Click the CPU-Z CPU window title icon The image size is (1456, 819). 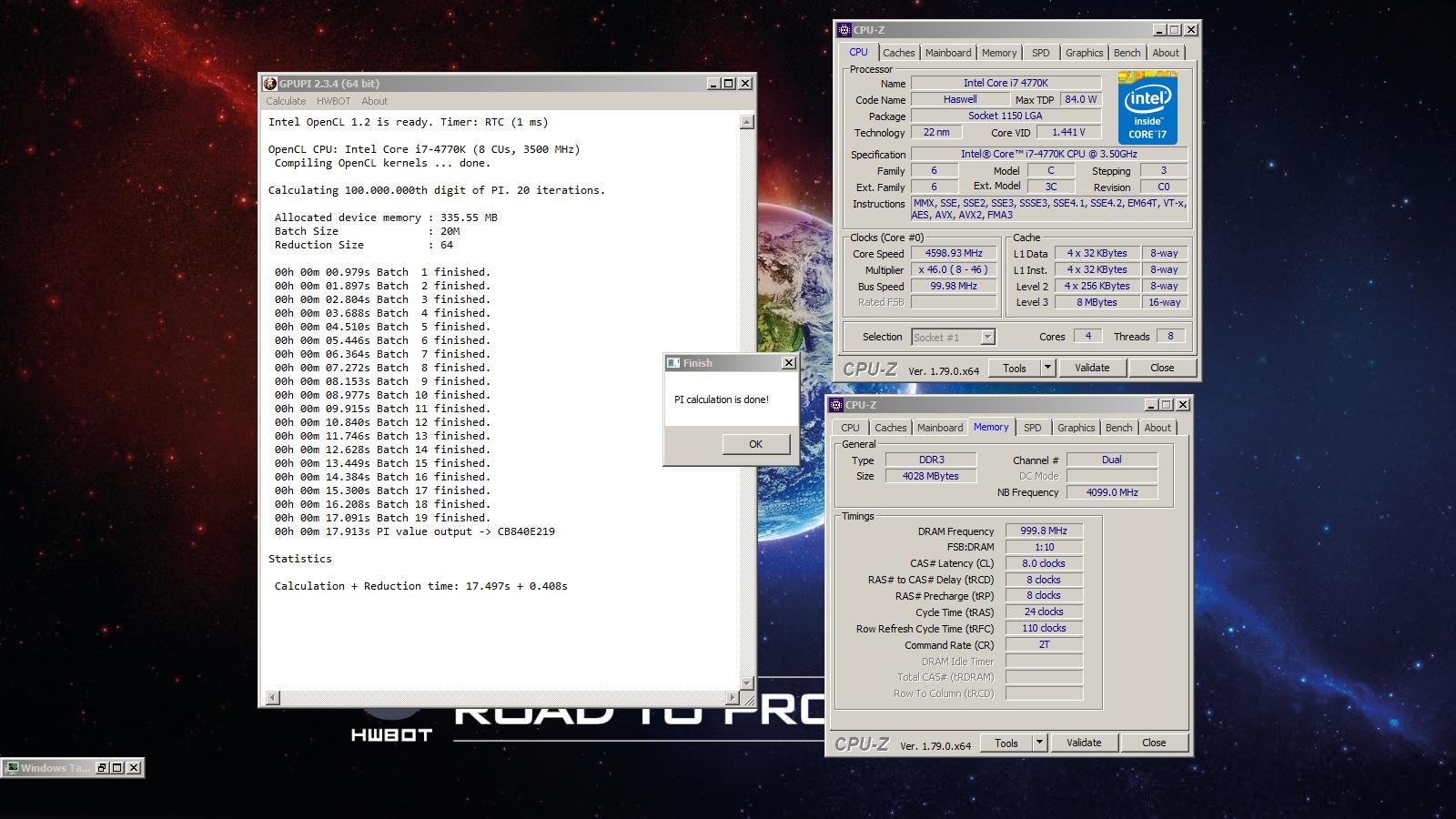coord(844,30)
